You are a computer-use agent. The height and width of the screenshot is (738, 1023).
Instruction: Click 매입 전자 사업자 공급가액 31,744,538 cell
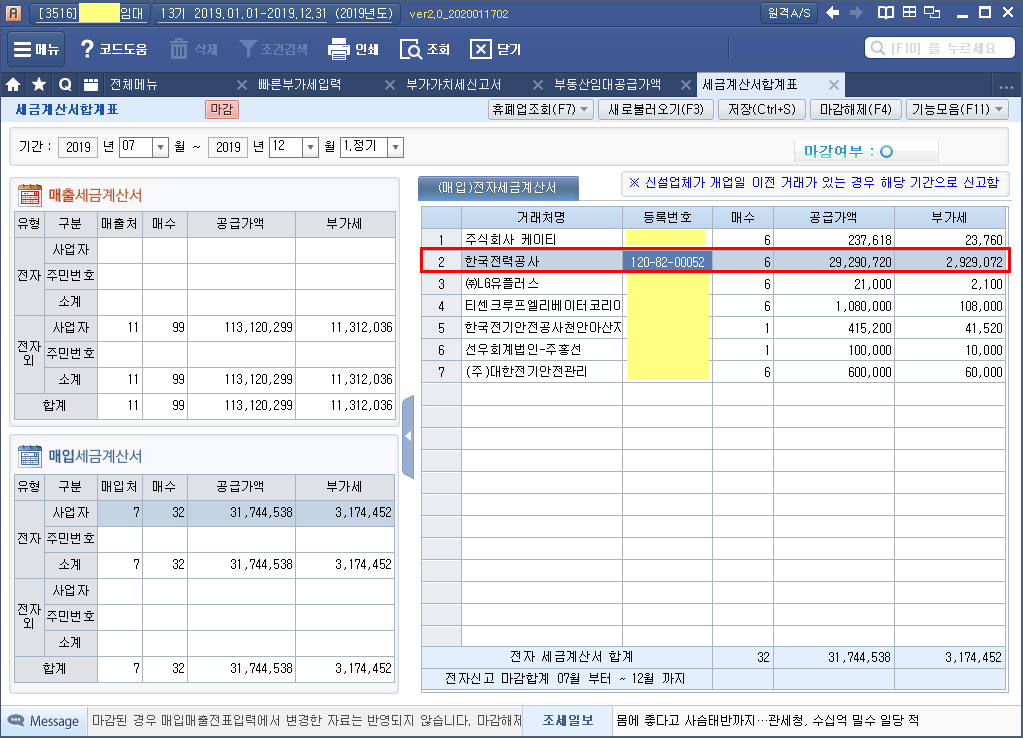point(241,513)
